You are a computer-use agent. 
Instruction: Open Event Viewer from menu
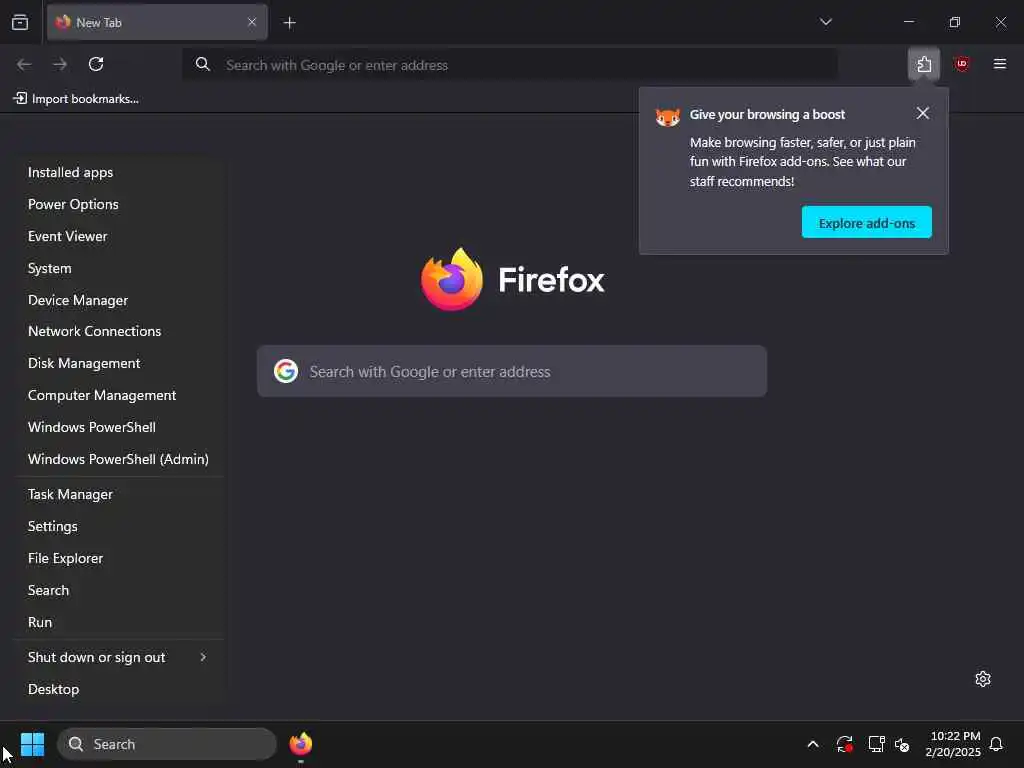[x=119, y=236]
